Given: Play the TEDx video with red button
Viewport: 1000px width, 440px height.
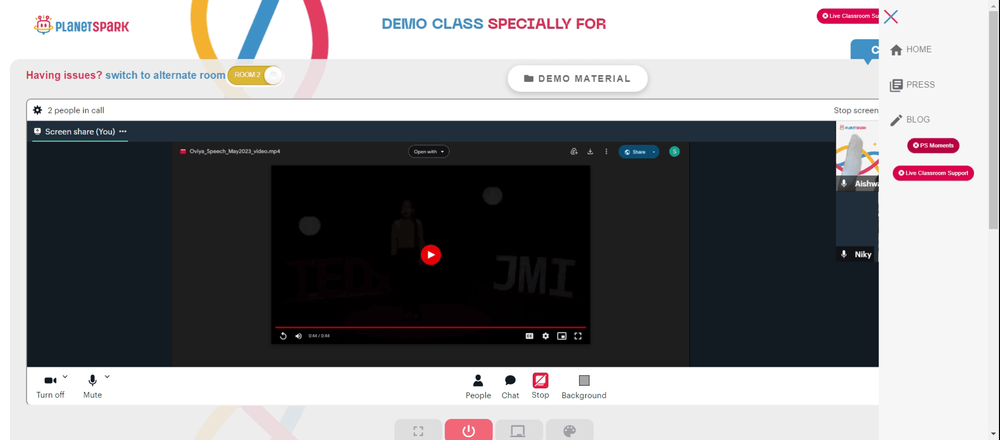Looking at the screenshot, I should point(430,254).
